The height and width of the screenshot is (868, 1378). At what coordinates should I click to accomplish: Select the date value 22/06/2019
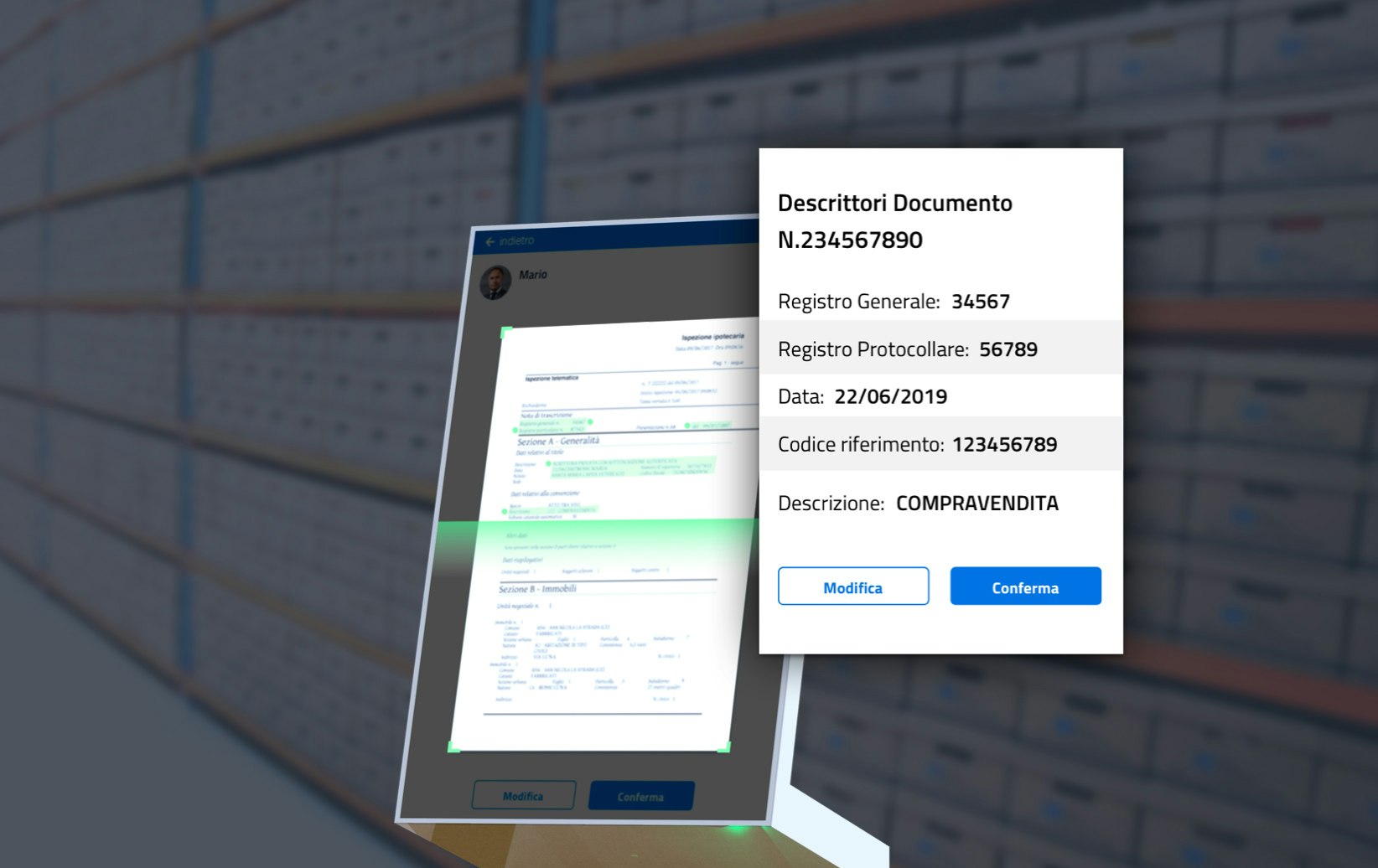(891, 397)
